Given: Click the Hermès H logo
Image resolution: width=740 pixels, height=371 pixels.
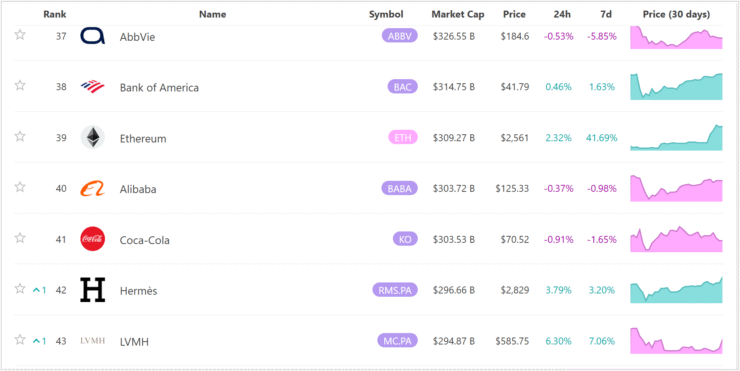Looking at the screenshot, I should [93, 290].
